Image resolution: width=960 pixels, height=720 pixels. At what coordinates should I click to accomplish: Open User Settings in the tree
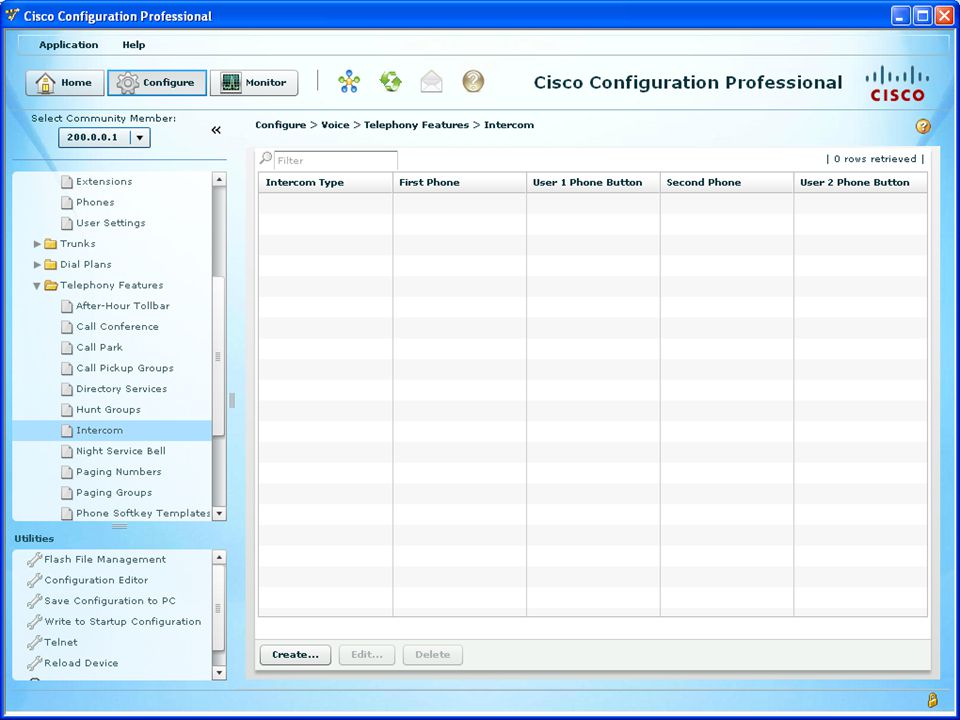click(111, 223)
